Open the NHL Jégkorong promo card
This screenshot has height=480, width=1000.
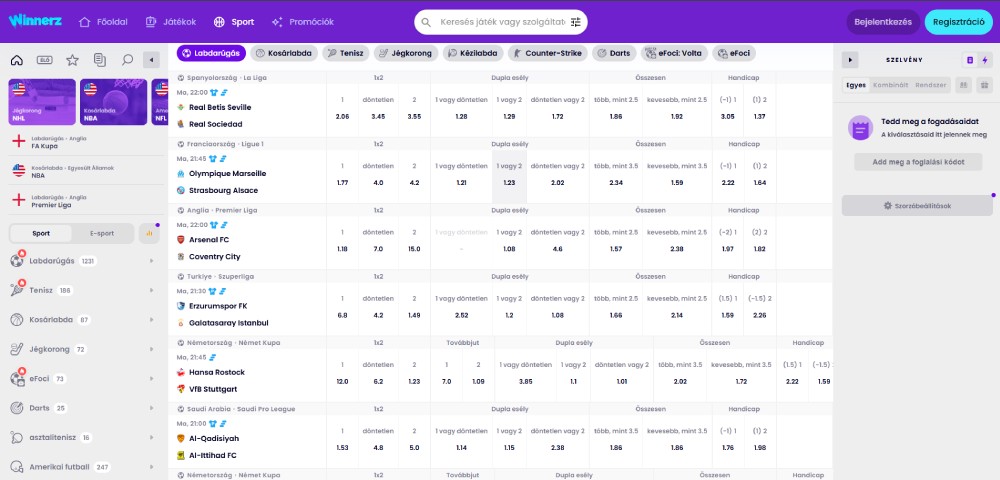tap(42, 102)
